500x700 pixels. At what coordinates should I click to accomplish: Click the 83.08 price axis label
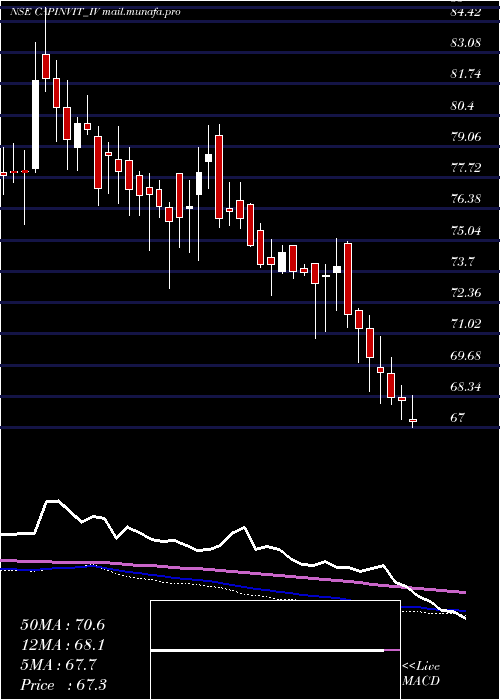(x=466, y=43)
